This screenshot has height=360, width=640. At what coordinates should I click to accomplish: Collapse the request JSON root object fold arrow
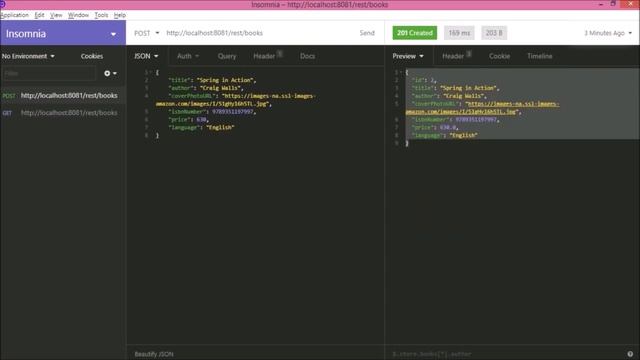click(151, 72)
